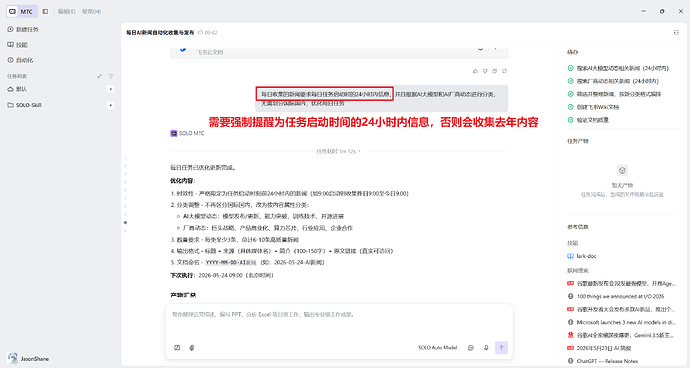Click the microphone voice input icon
Screen dimensions: 690x368
(x=486, y=348)
